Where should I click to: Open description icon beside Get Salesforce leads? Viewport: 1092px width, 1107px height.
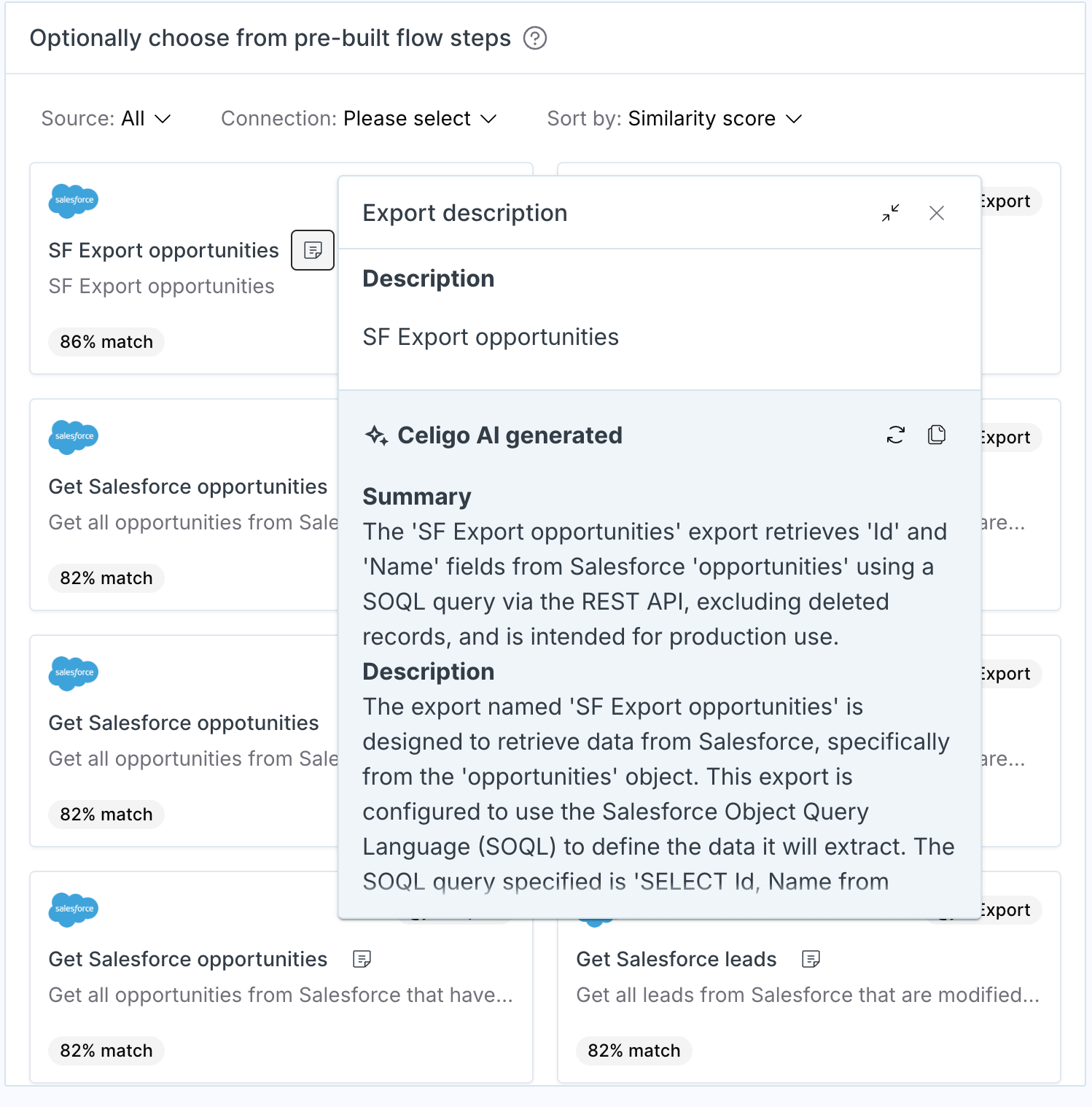pos(811,959)
